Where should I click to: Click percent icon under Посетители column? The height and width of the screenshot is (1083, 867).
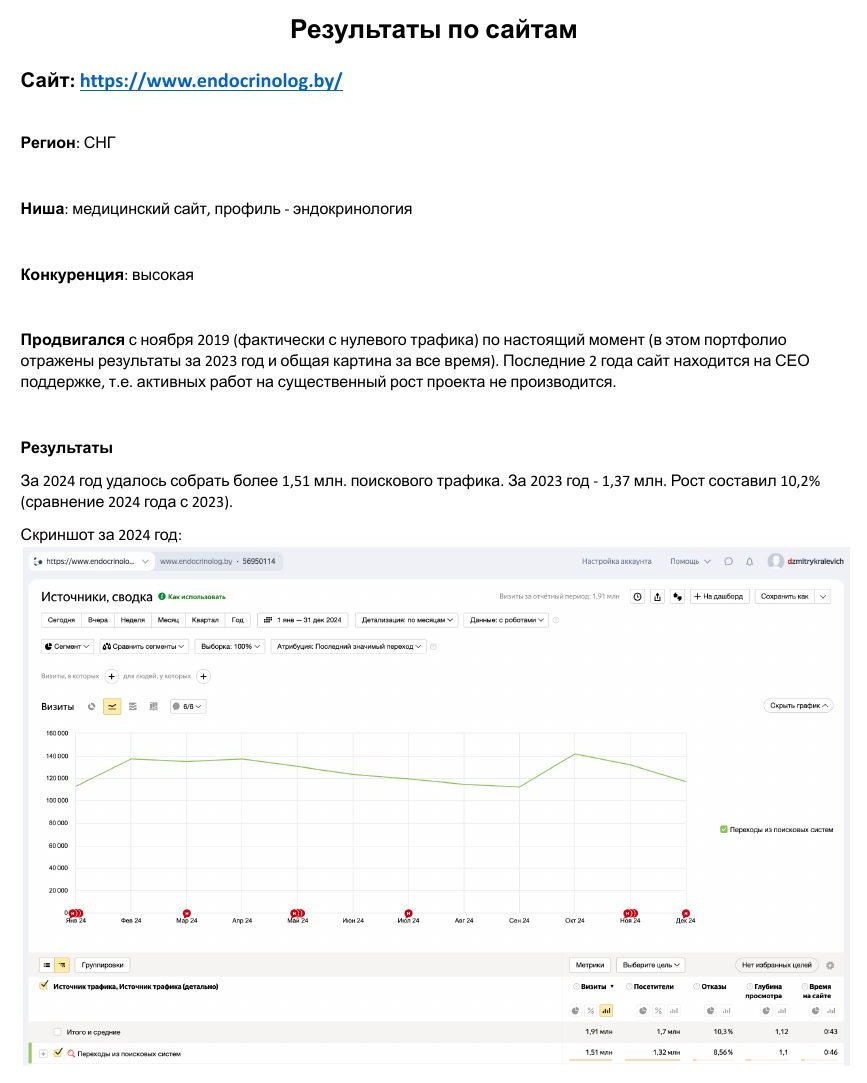(658, 1010)
